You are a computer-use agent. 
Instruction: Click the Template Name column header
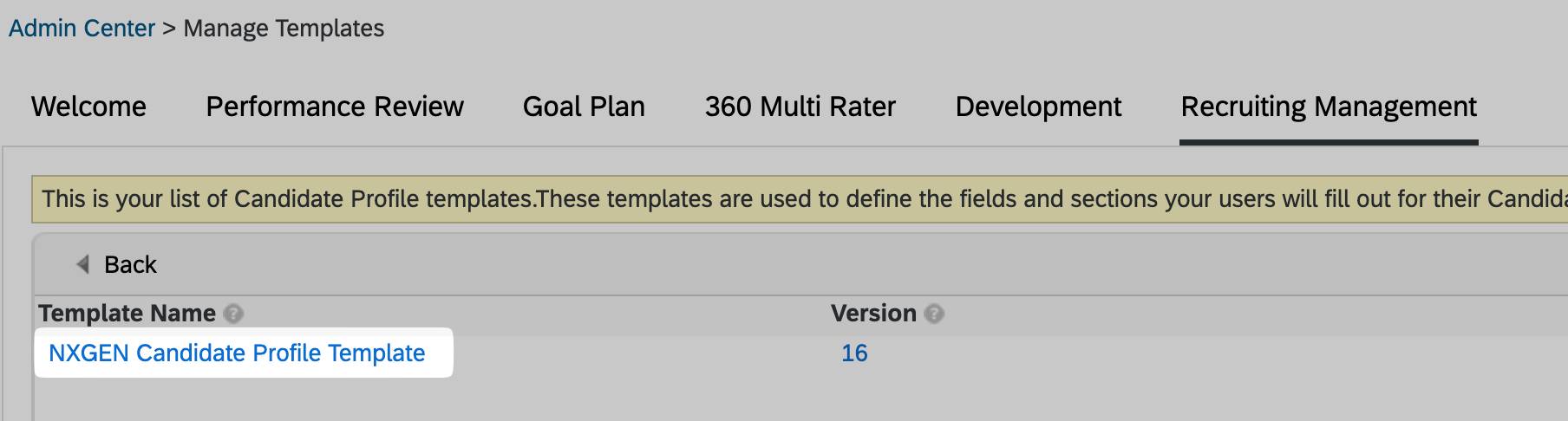[127, 314]
